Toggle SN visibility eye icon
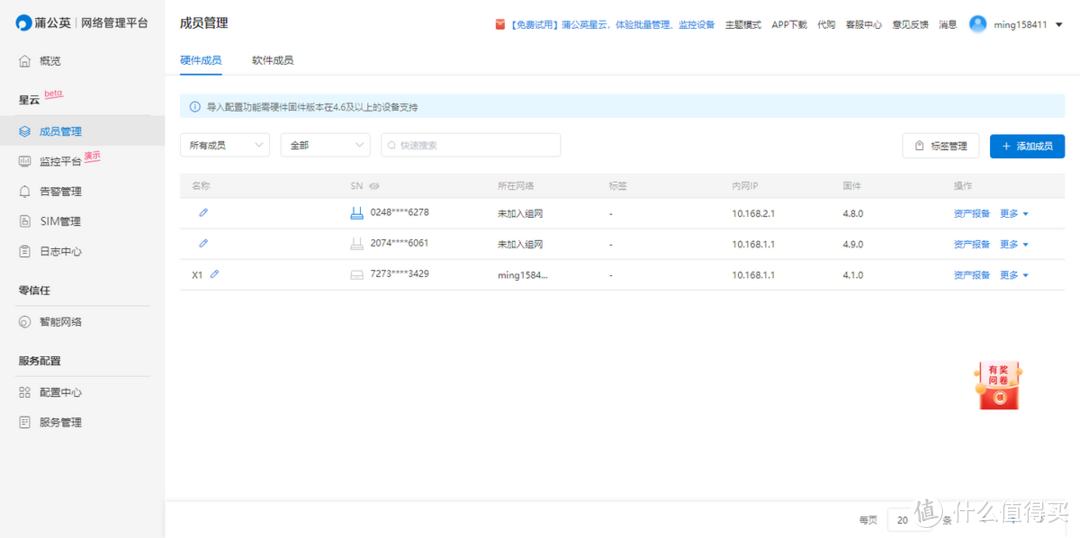The width and height of the screenshot is (1080, 538). 374,186
